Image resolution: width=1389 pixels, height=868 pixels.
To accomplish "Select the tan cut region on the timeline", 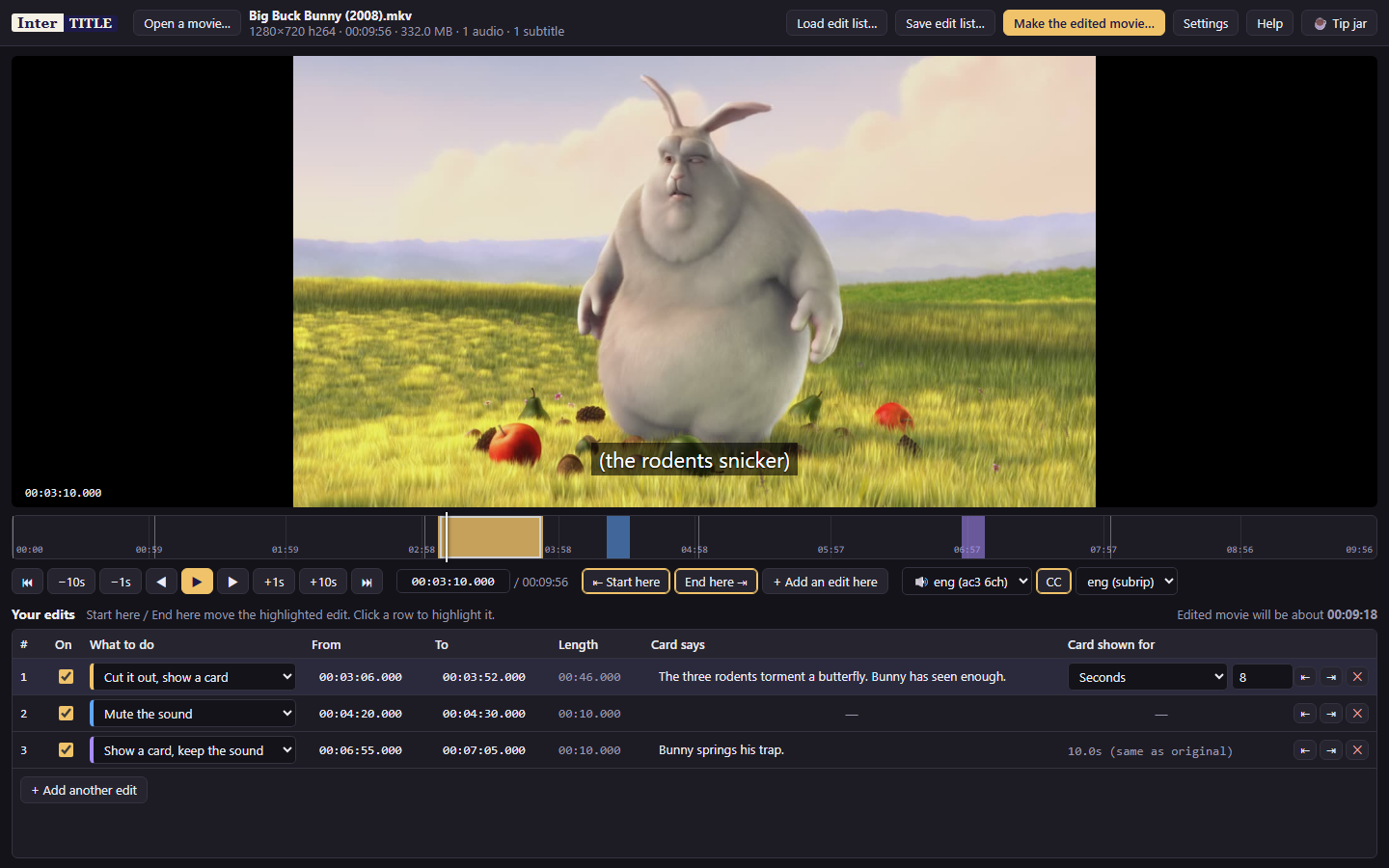I will pos(491,537).
